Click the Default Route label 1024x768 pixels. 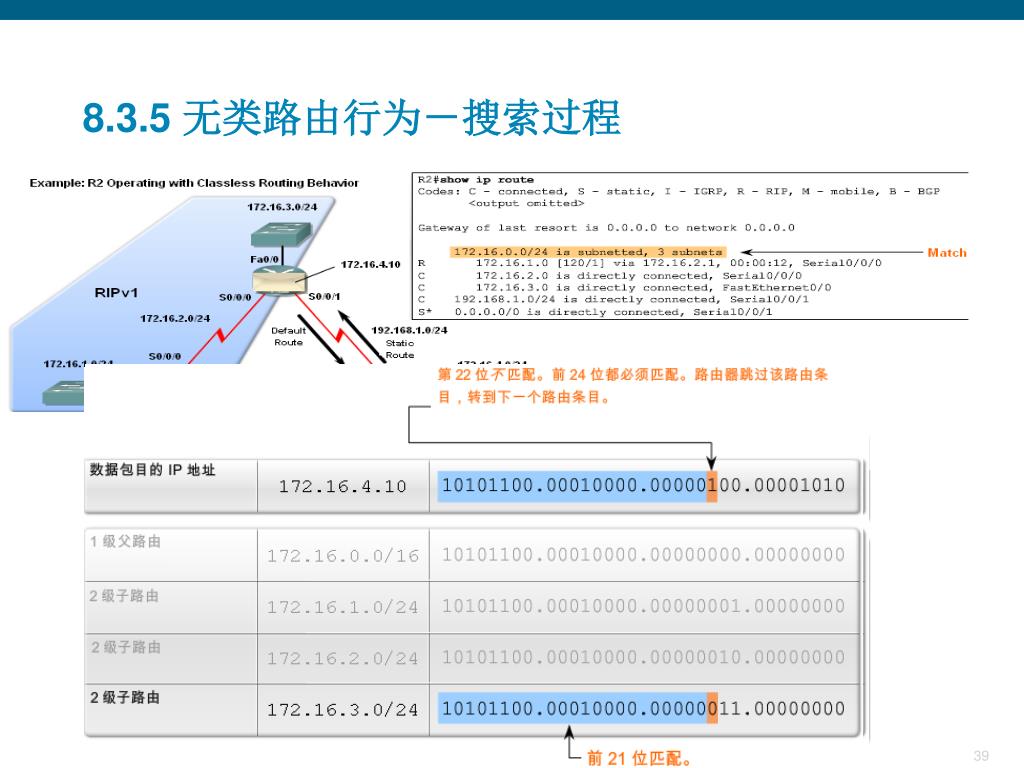pyautogui.click(x=288, y=336)
